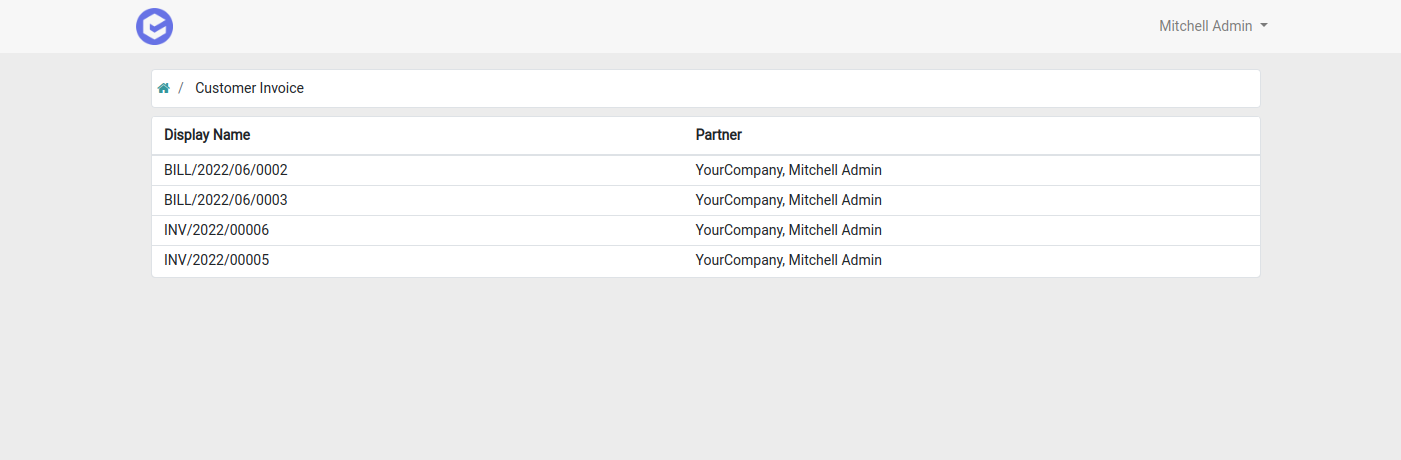The width and height of the screenshot is (1401, 460).
Task: Open invoice INV/2022/00006
Action: point(217,230)
